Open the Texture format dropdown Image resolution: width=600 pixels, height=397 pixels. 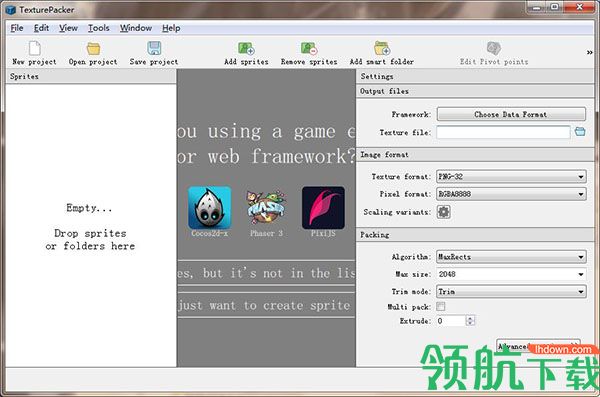[511, 176]
